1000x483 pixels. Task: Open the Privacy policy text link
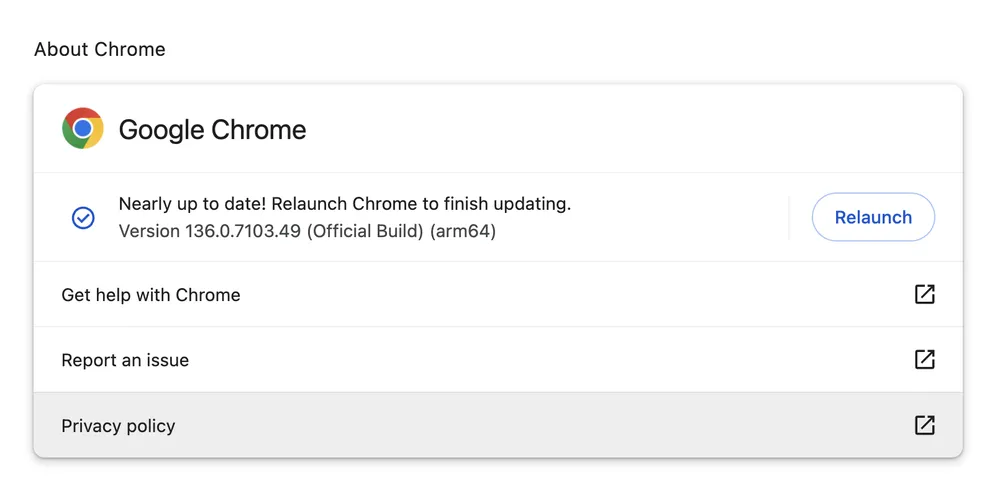click(x=118, y=426)
